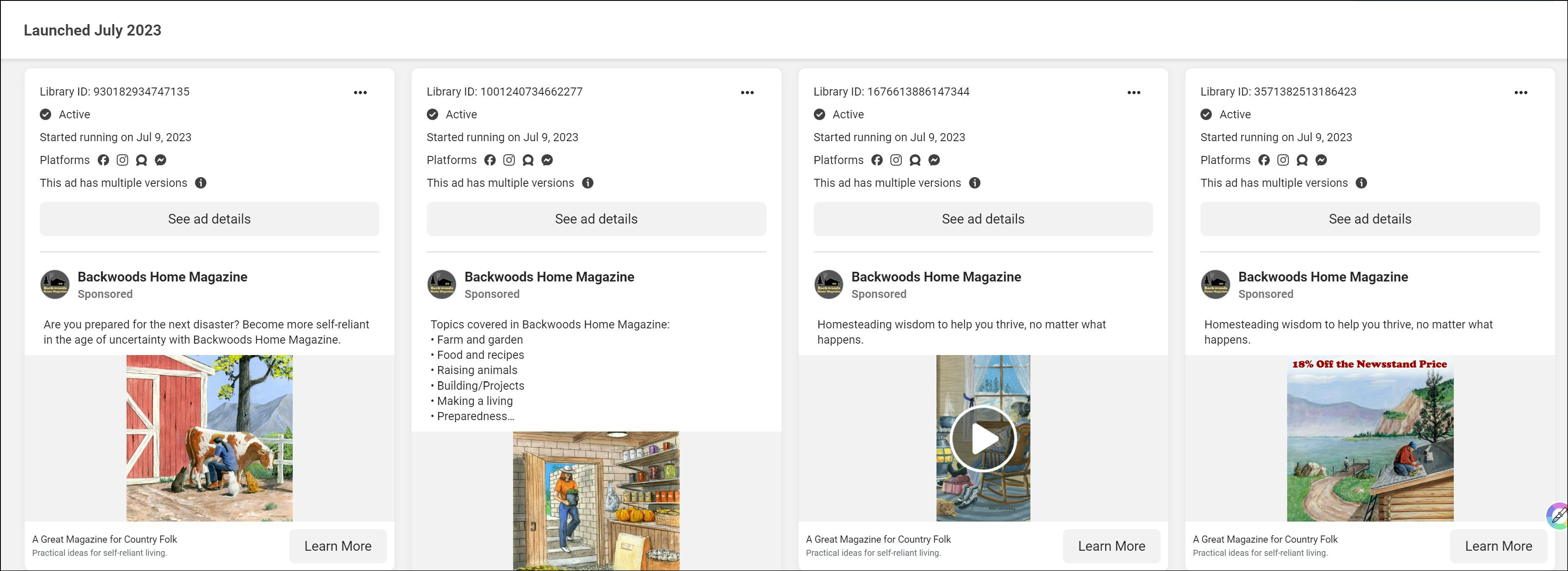This screenshot has width=1568, height=571.
Task: Click multiple versions info icon in ad 3571382513186423
Action: coord(1362,183)
